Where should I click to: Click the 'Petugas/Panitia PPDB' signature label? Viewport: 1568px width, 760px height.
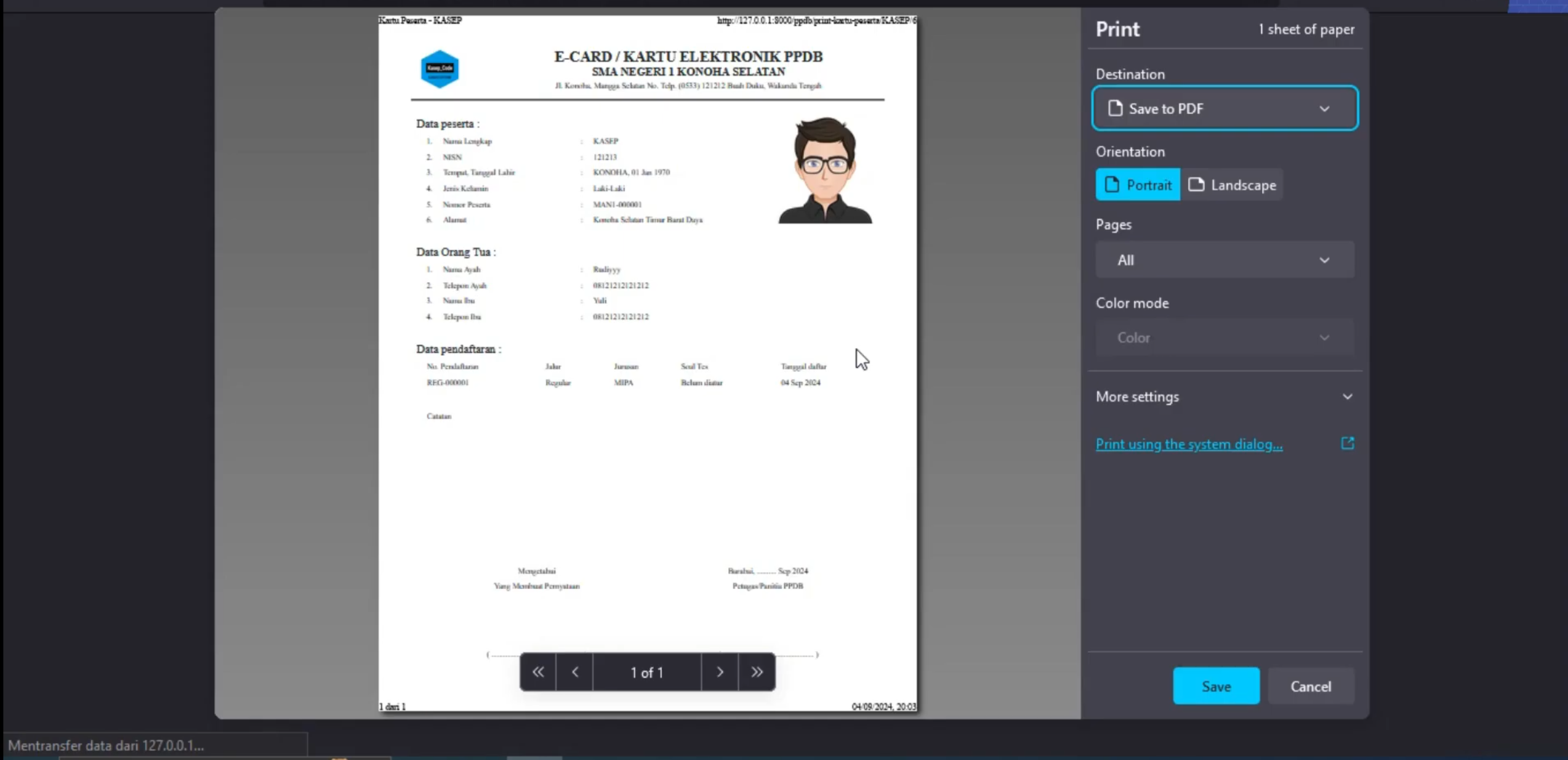(x=768, y=586)
